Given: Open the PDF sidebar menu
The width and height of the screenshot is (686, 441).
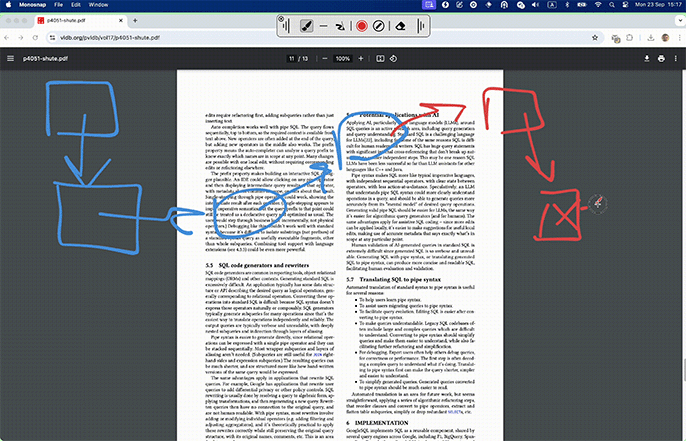Looking at the screenshot, I should 11,59.
